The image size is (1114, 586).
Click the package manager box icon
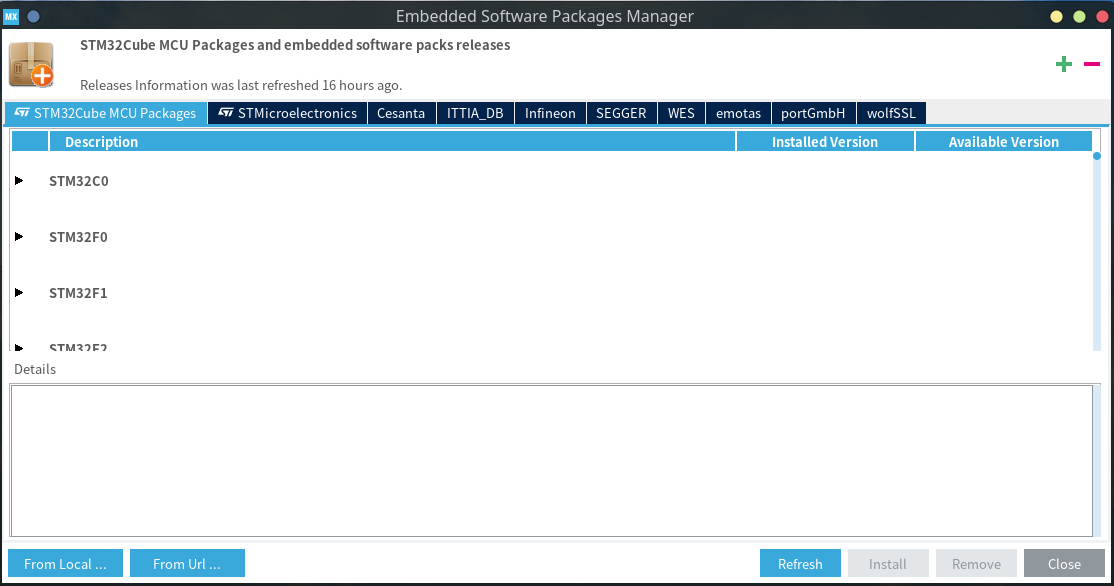[x=31, y=65]
